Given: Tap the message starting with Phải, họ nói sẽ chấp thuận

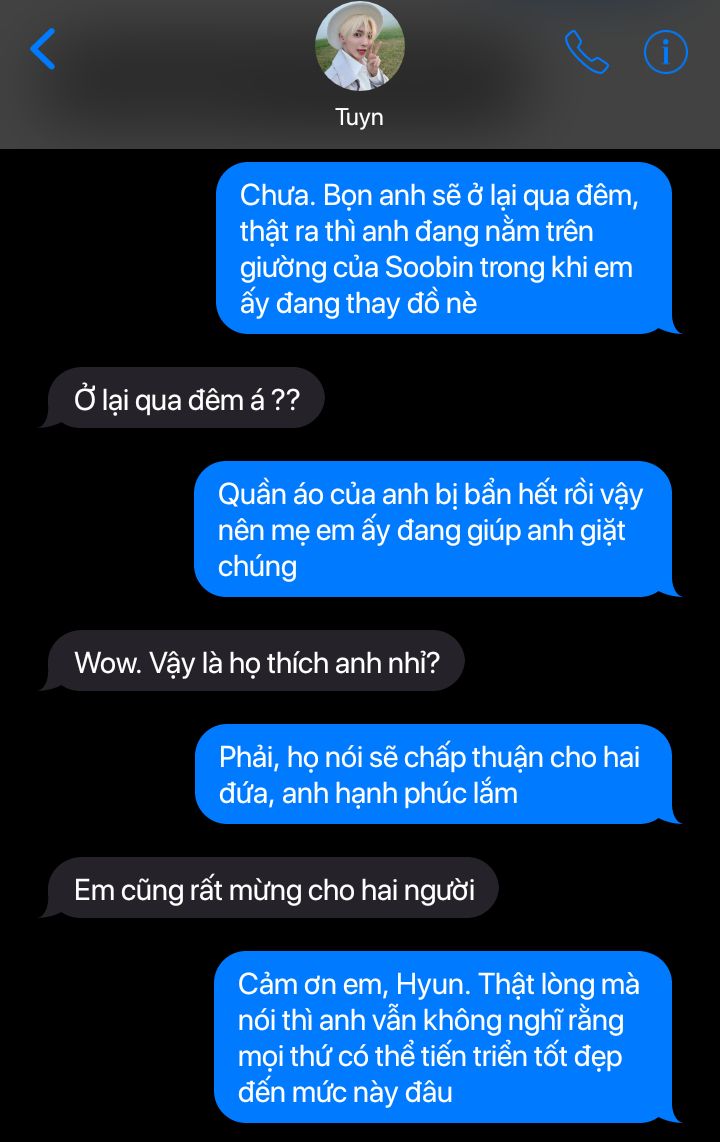Looking at the screenshot, I should [434, 775].
